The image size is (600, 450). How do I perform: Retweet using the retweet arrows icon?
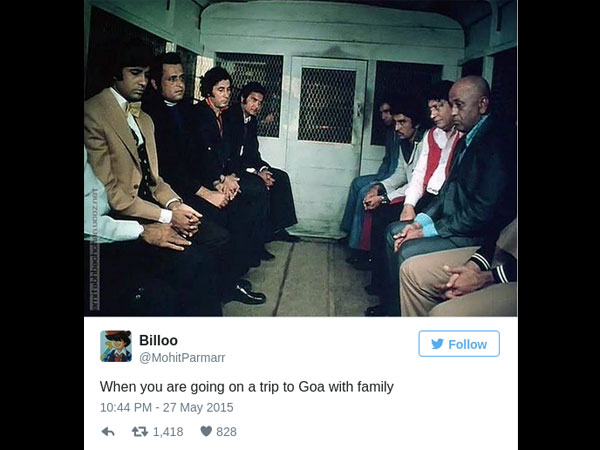[x=140, y=432]
